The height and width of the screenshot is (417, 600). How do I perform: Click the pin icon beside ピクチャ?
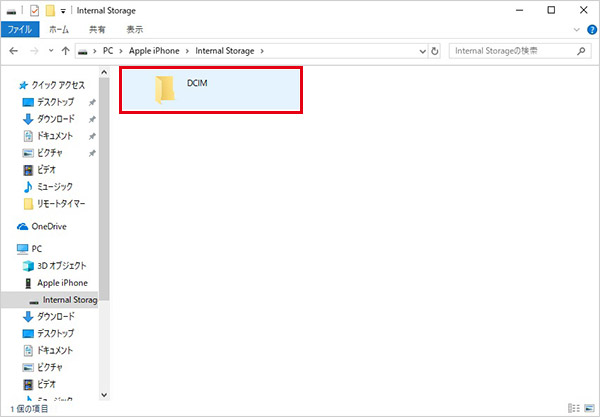pyautogui.click(x=92, y=153)
